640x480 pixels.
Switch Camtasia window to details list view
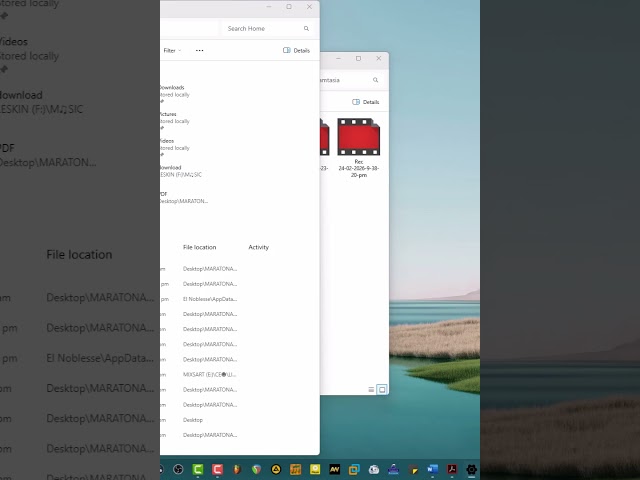[x=371, y=389]
